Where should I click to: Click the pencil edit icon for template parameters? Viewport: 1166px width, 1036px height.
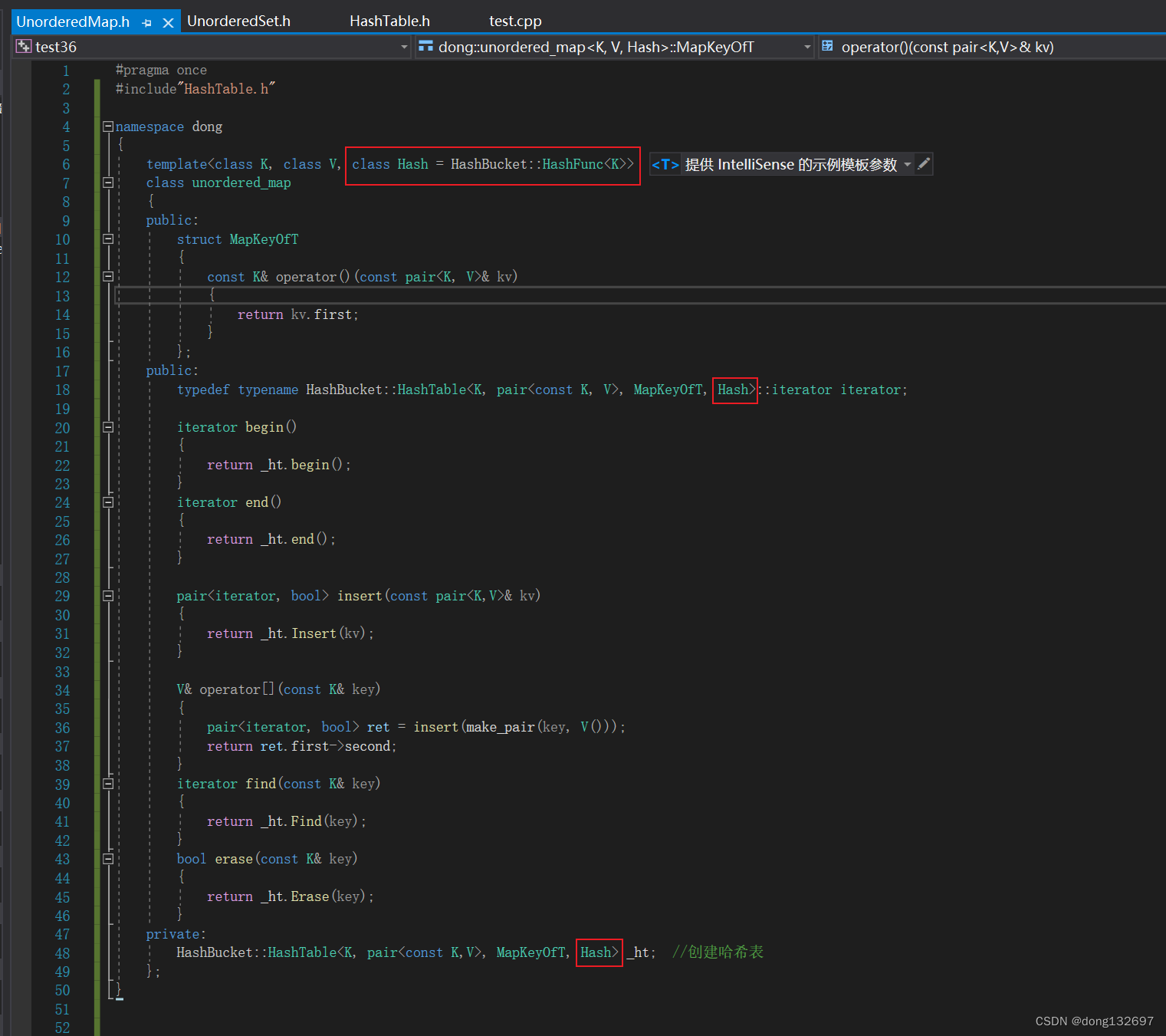click(924, 163)
